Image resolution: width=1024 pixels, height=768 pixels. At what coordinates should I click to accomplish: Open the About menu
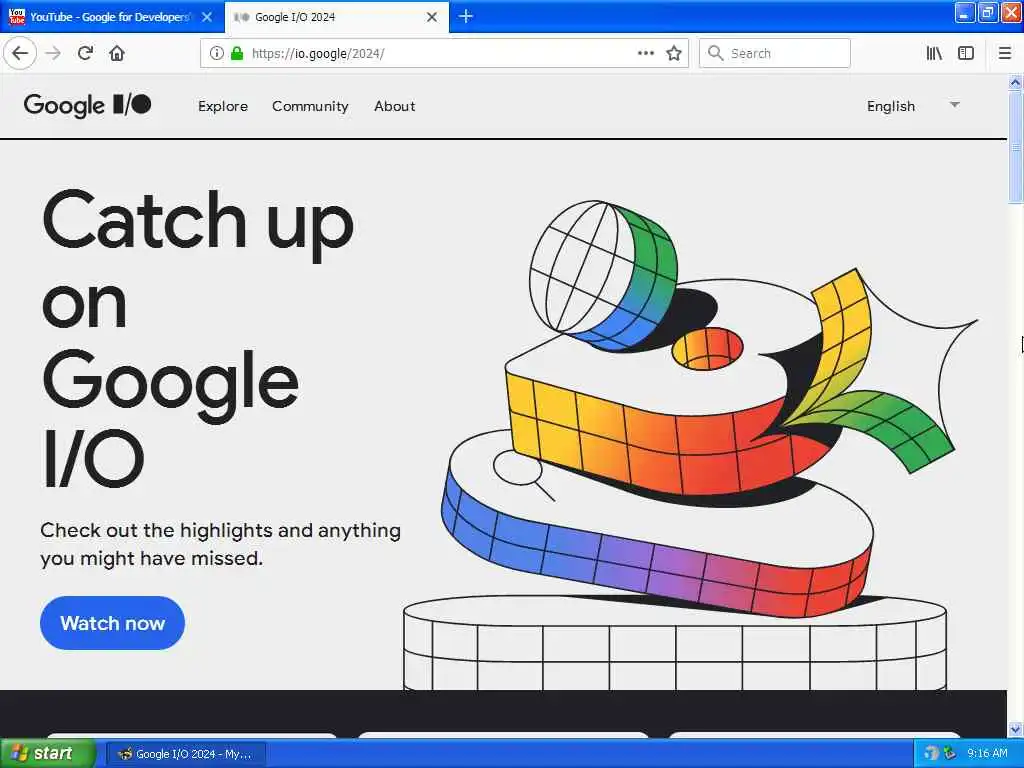[394, 106]
